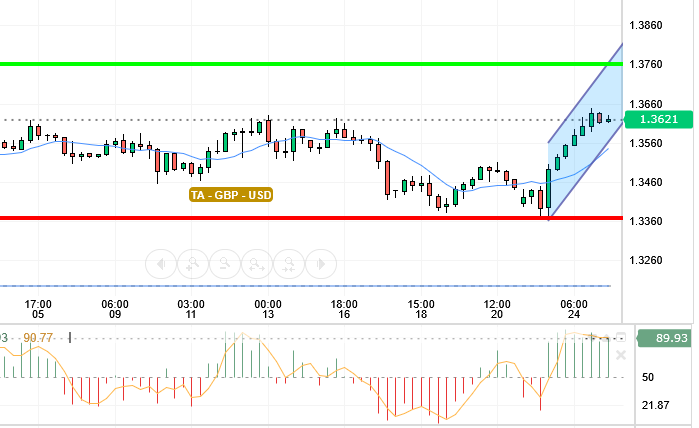
Task: Click the 06:00 09 time axis label
Action: point(115,309)
